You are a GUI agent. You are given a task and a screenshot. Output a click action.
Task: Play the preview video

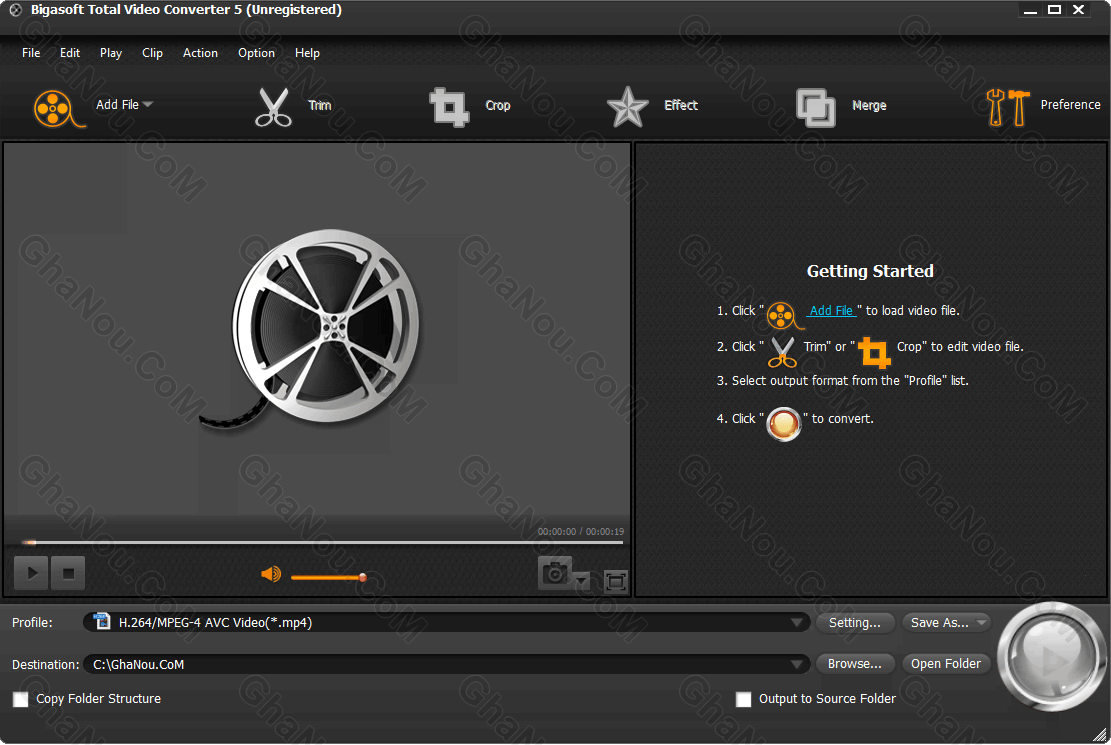click(31, 573)
